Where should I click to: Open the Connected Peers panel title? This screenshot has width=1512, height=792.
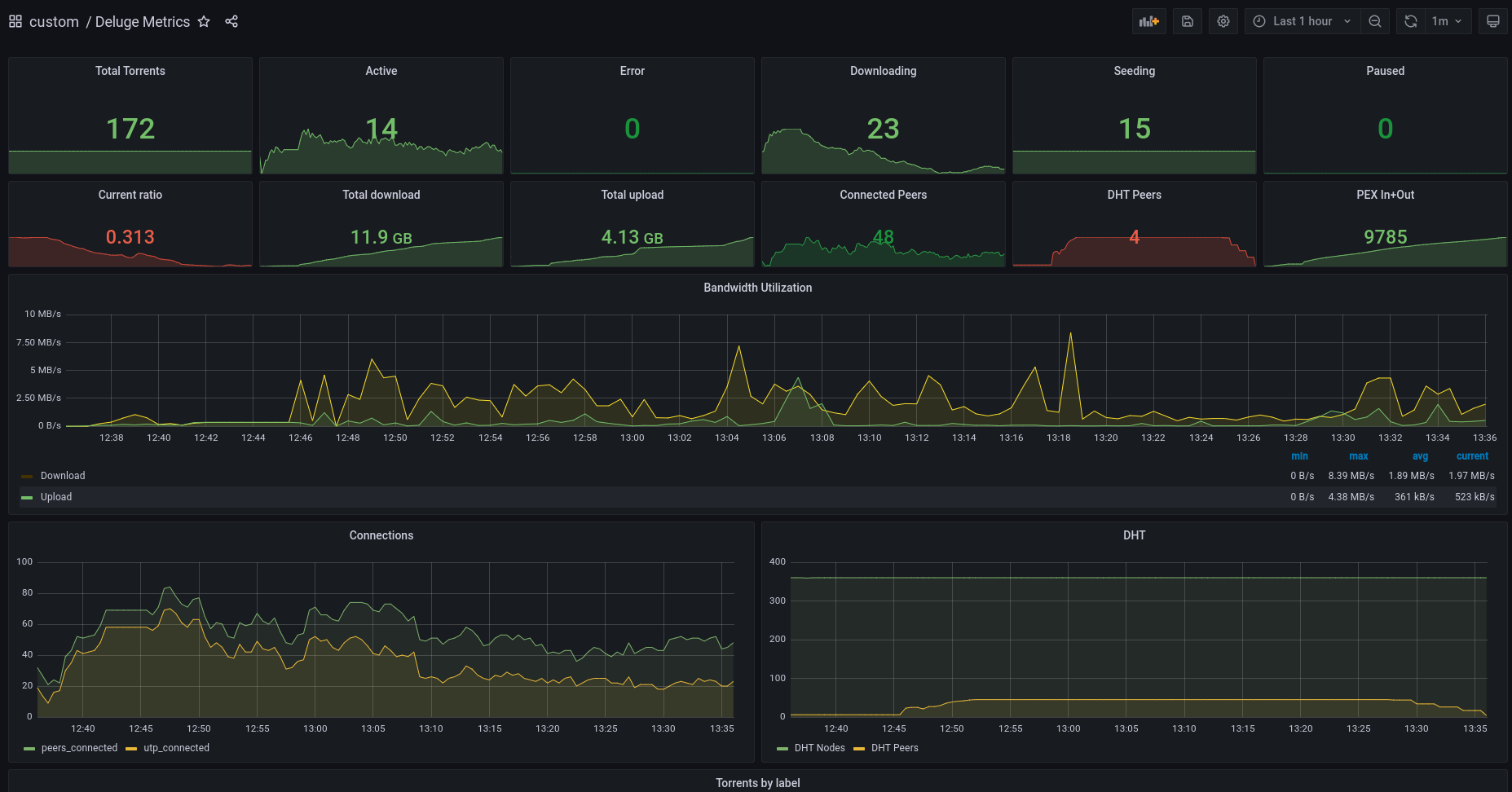[884, 195]
